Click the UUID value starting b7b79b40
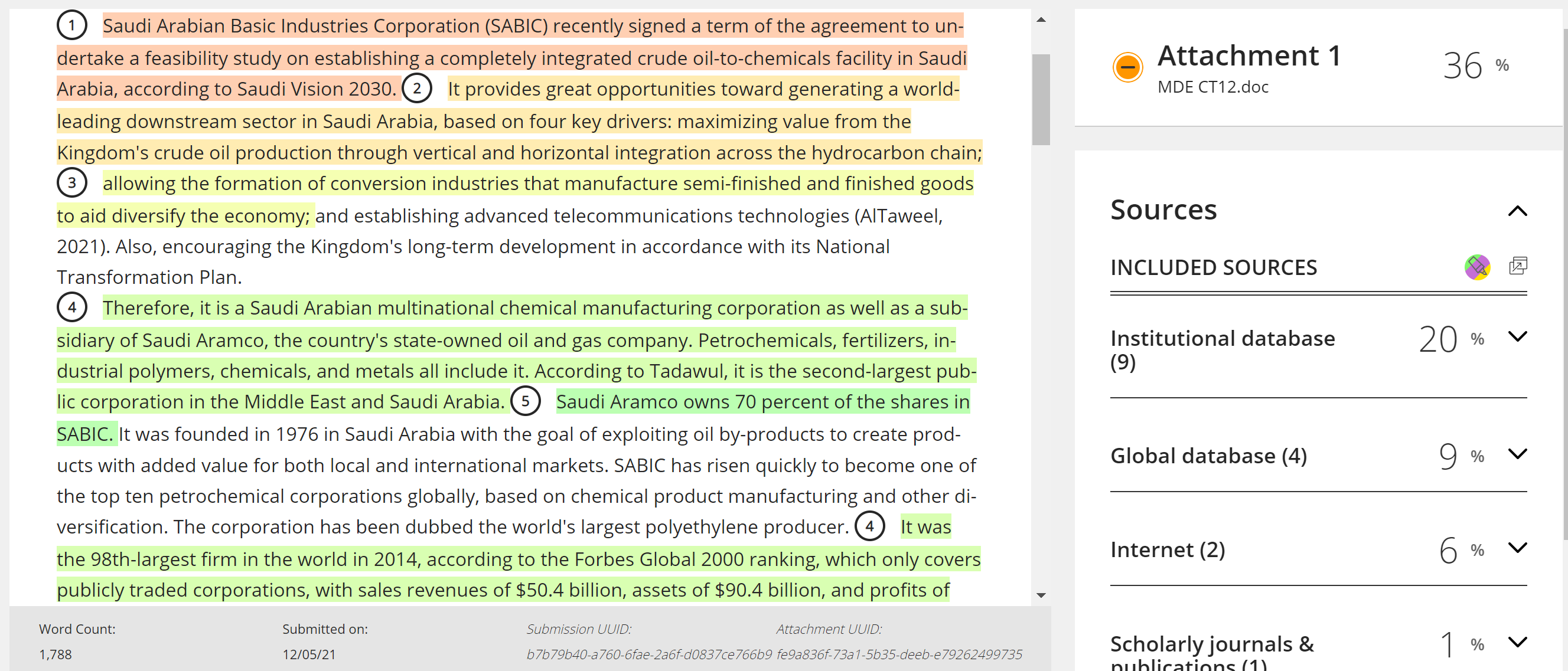 point(649,654)
